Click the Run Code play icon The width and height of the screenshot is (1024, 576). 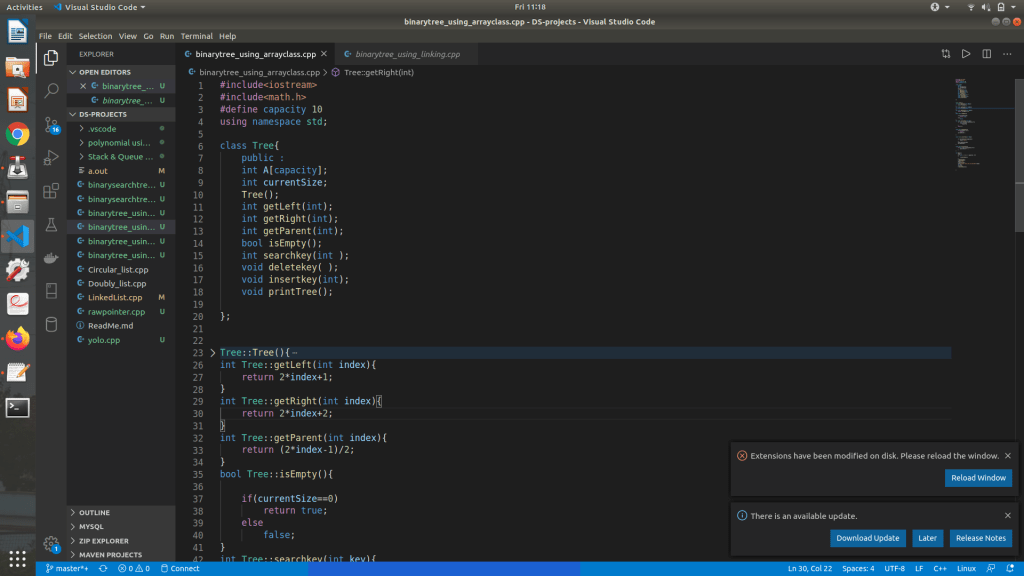click(x=966, y=54)
